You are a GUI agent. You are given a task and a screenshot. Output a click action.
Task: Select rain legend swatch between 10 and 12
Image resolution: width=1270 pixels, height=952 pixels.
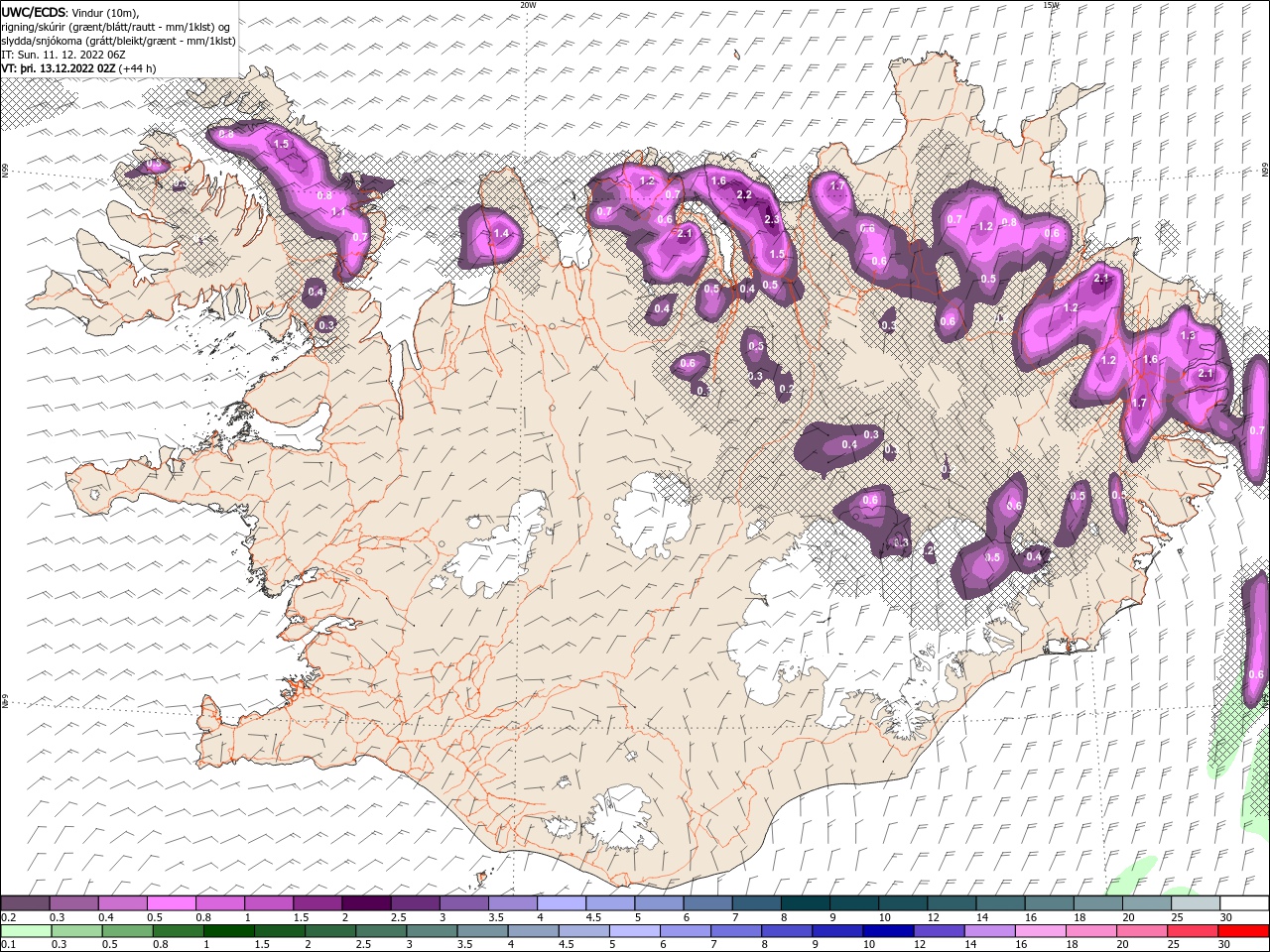coord(887,931)
